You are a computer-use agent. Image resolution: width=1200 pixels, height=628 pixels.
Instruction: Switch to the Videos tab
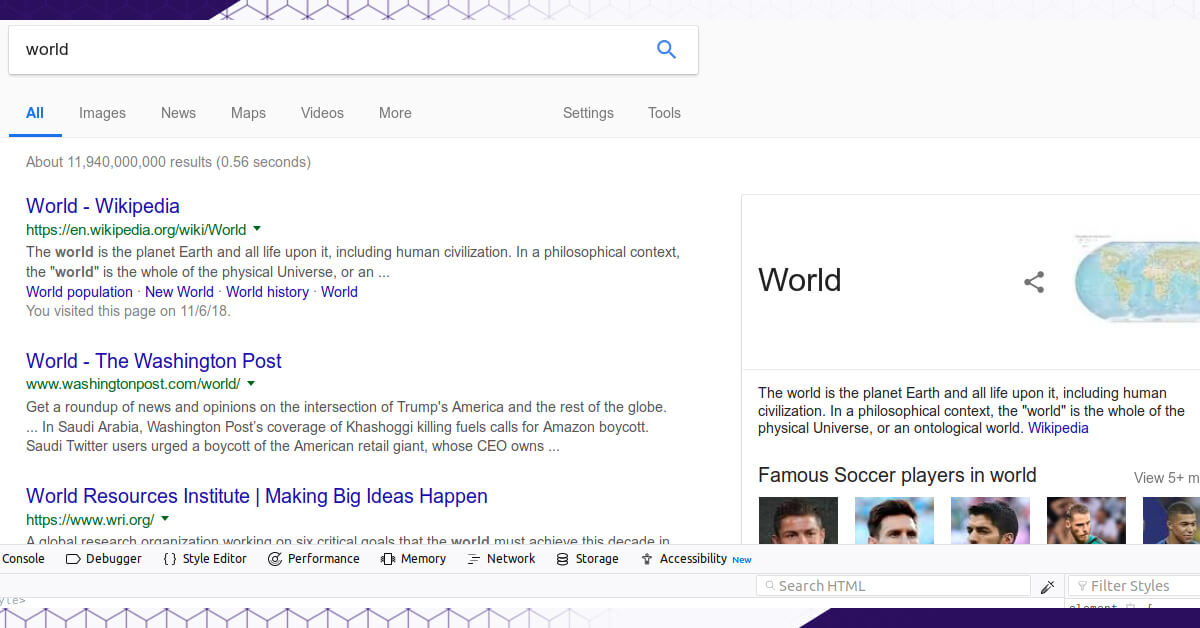(x=322, y=113)
